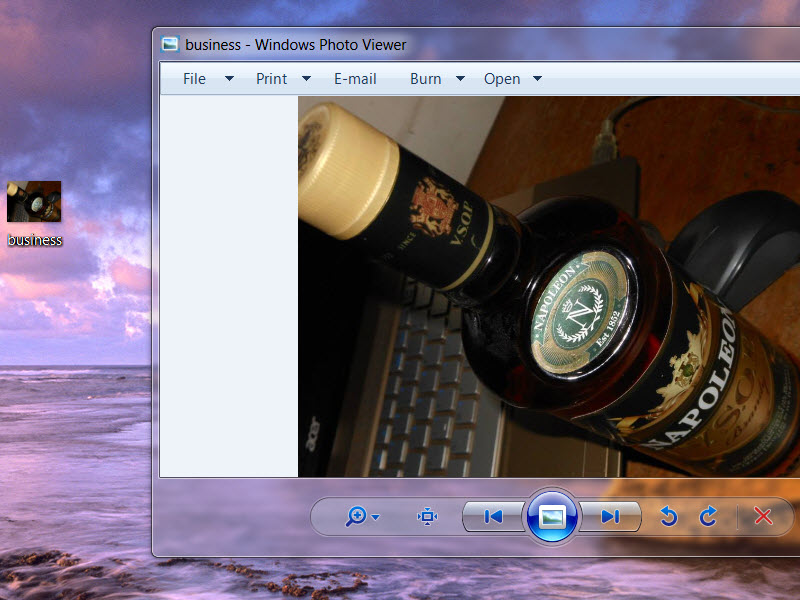Expand the Open dropdown arrow
This screenshot has height=600, width=800.
pyautogui.click(x=537, y=79)
